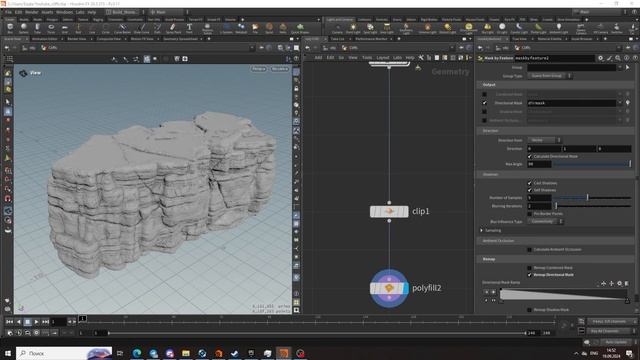Select the Tube shelf tool
This screenshot has width=640, height=360.
click(x=37, y=28)
